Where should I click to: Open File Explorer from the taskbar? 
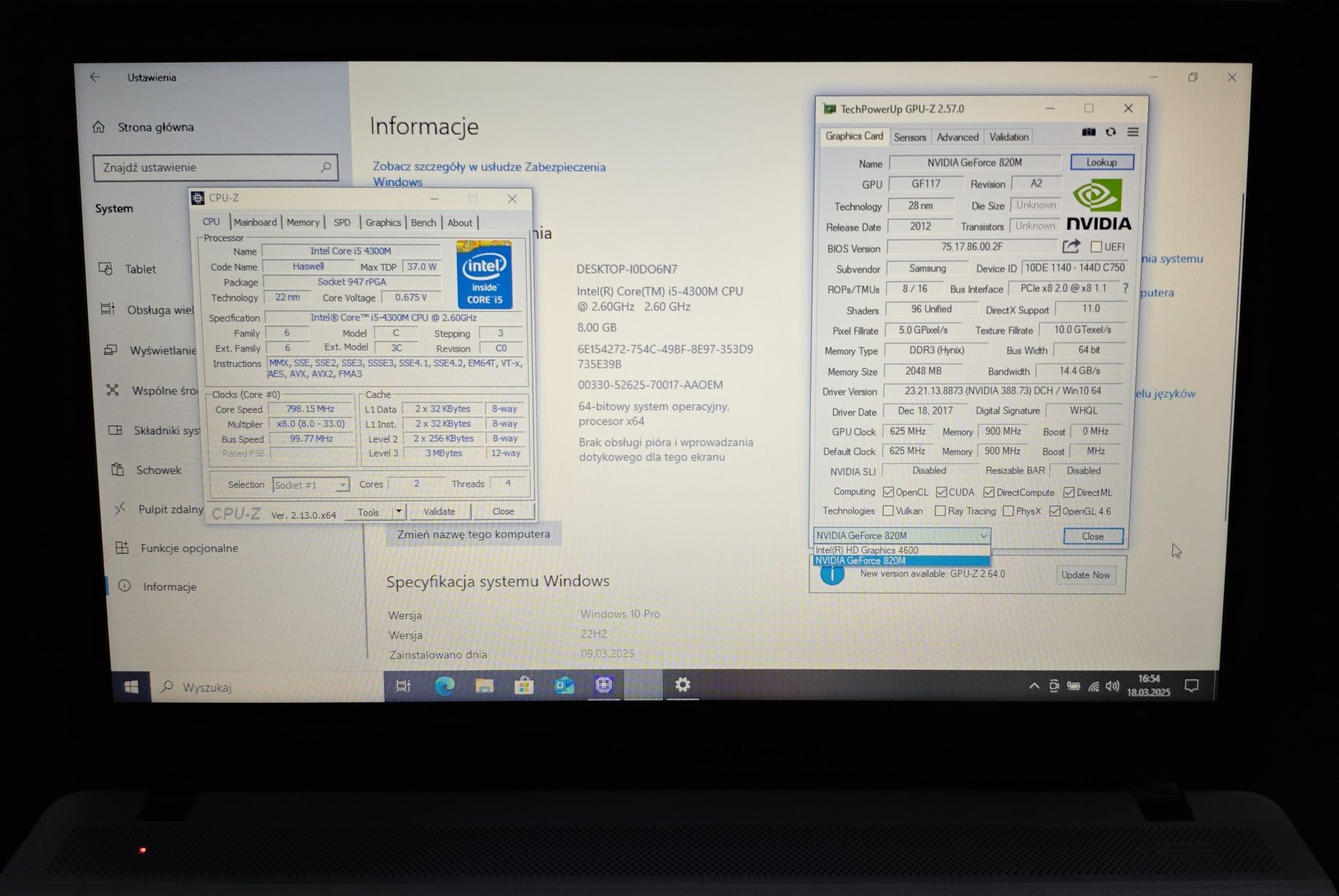tap(484, 685)
